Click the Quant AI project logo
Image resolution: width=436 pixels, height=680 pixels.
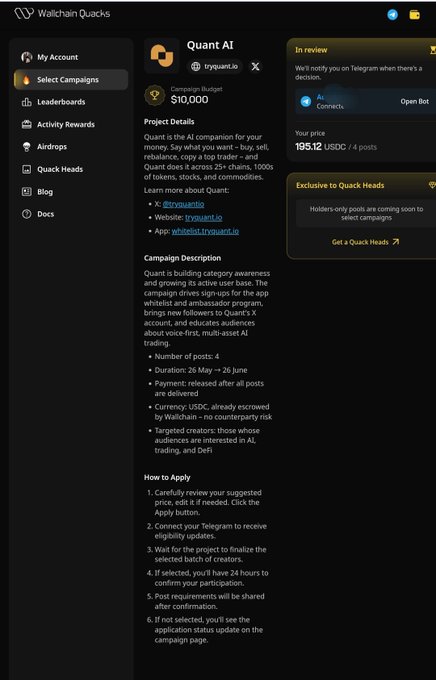[162, 56]
